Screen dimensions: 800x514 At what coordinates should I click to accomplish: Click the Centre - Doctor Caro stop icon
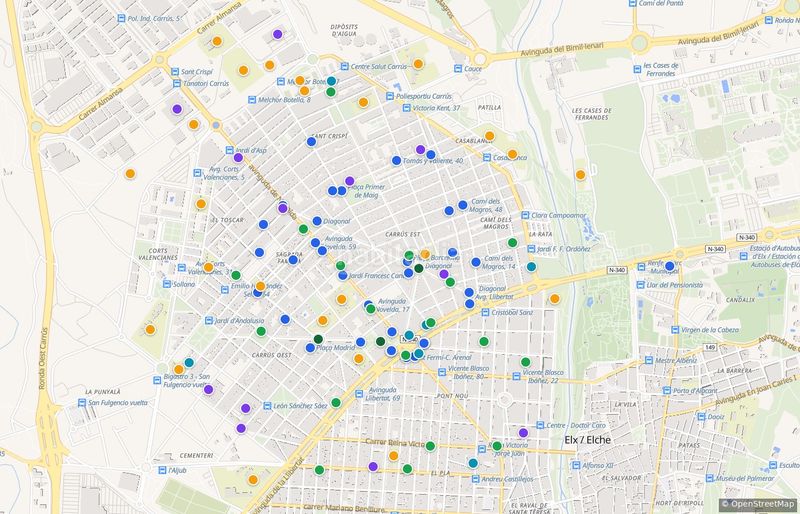point(540,425)
